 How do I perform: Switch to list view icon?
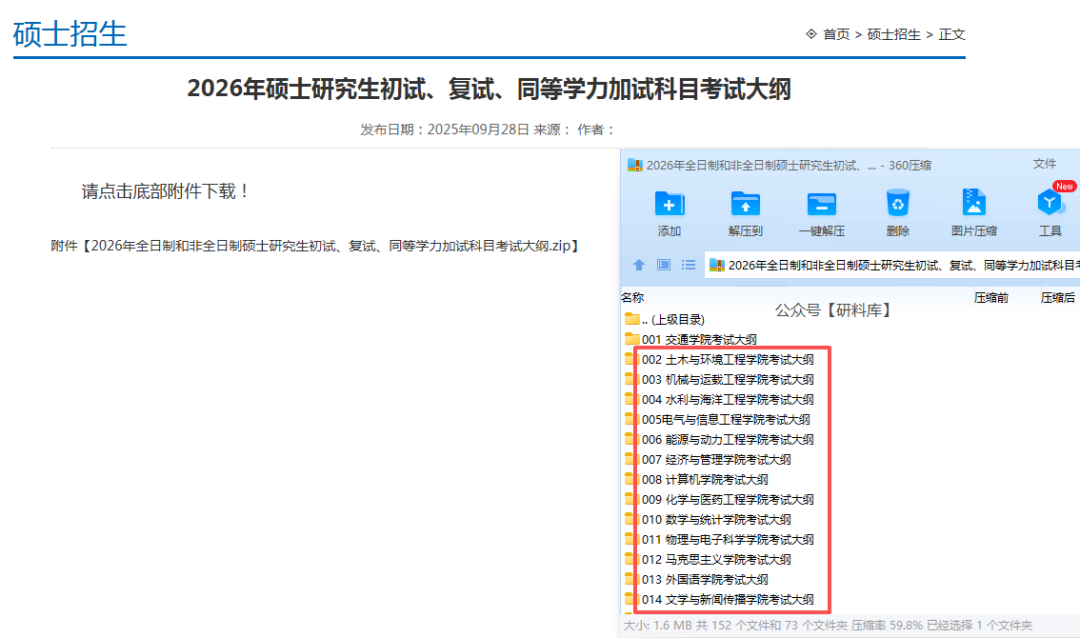point(688,265)
